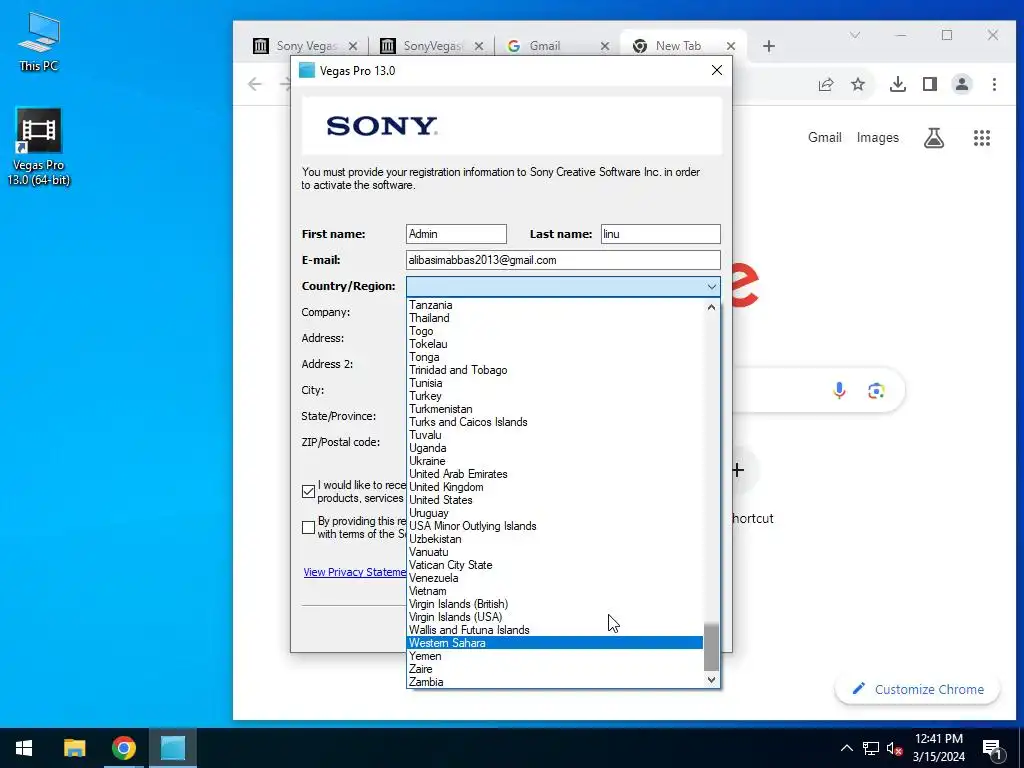Click the muted volume tray icon
Viewport: 1024px width, 768px height.
pos(894,748)
